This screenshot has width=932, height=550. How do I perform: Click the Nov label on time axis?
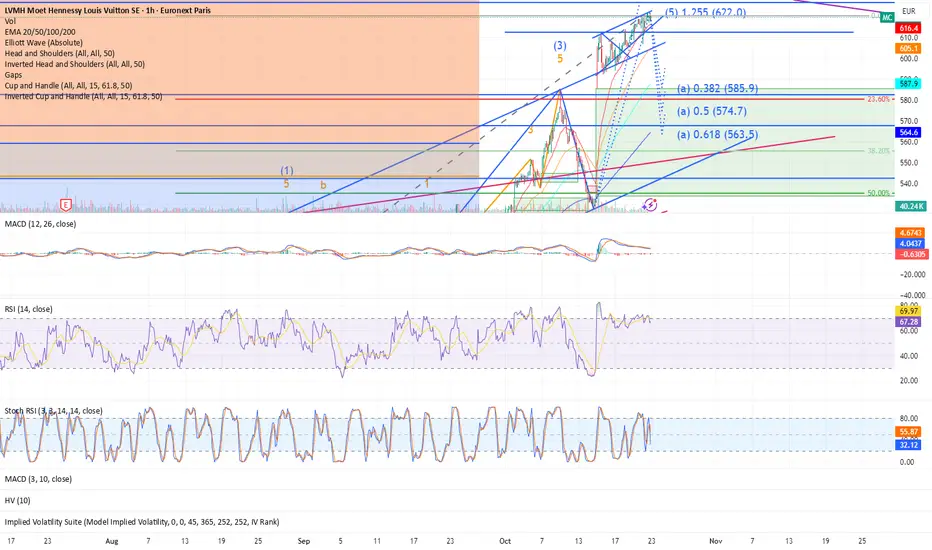[x=716, y=541]
